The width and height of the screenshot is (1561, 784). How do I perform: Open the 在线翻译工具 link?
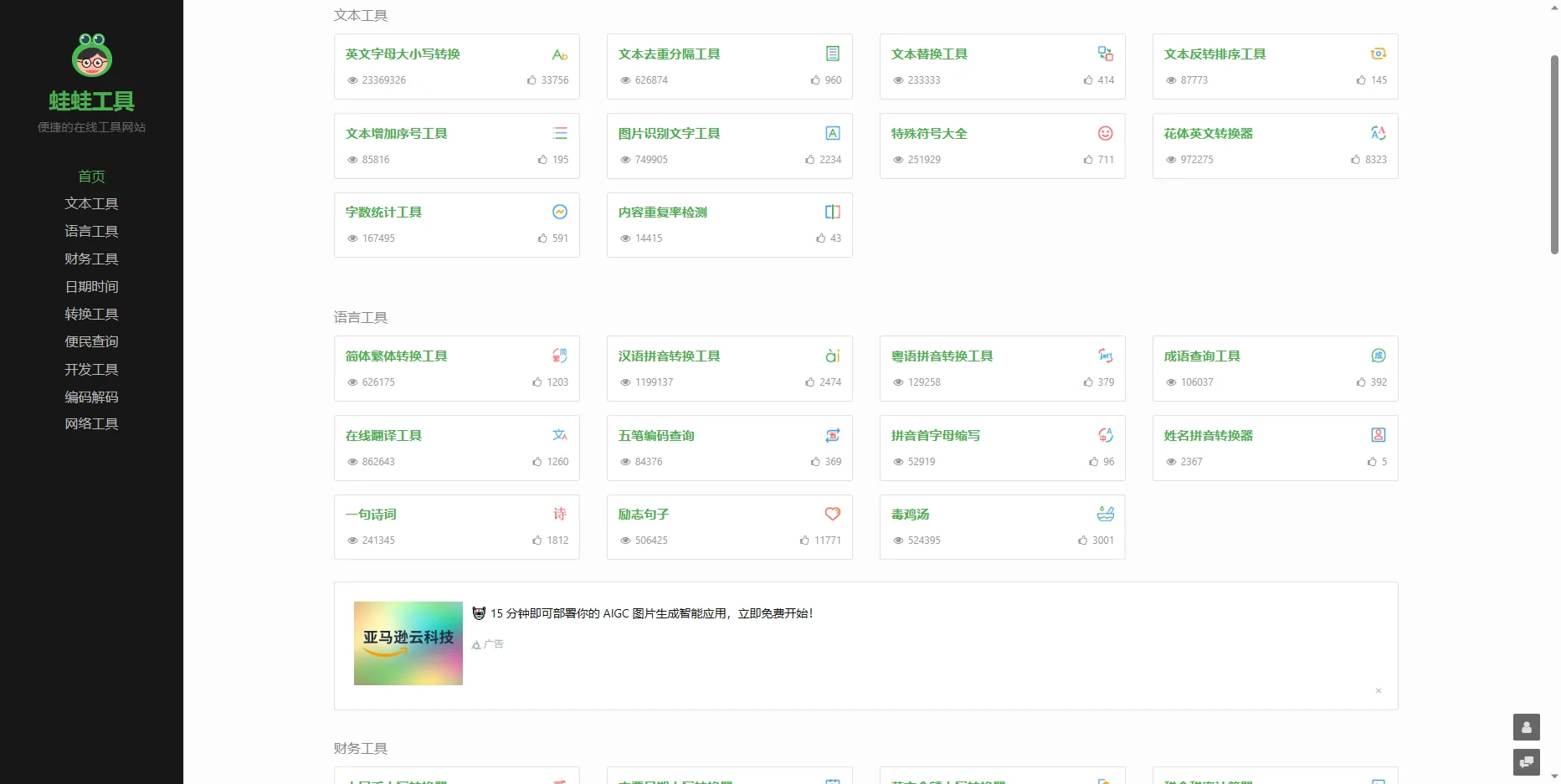(x=383, y=436)
